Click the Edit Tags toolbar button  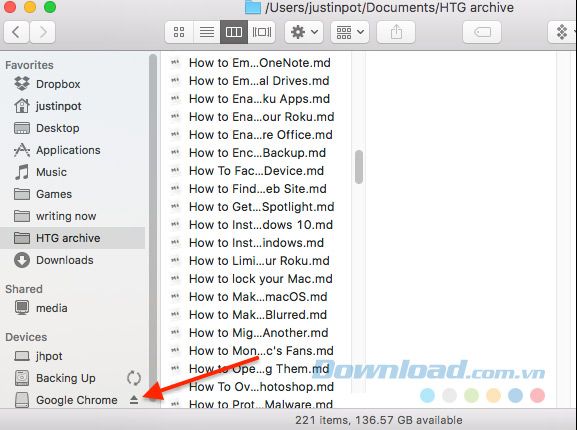click(482, 32)
